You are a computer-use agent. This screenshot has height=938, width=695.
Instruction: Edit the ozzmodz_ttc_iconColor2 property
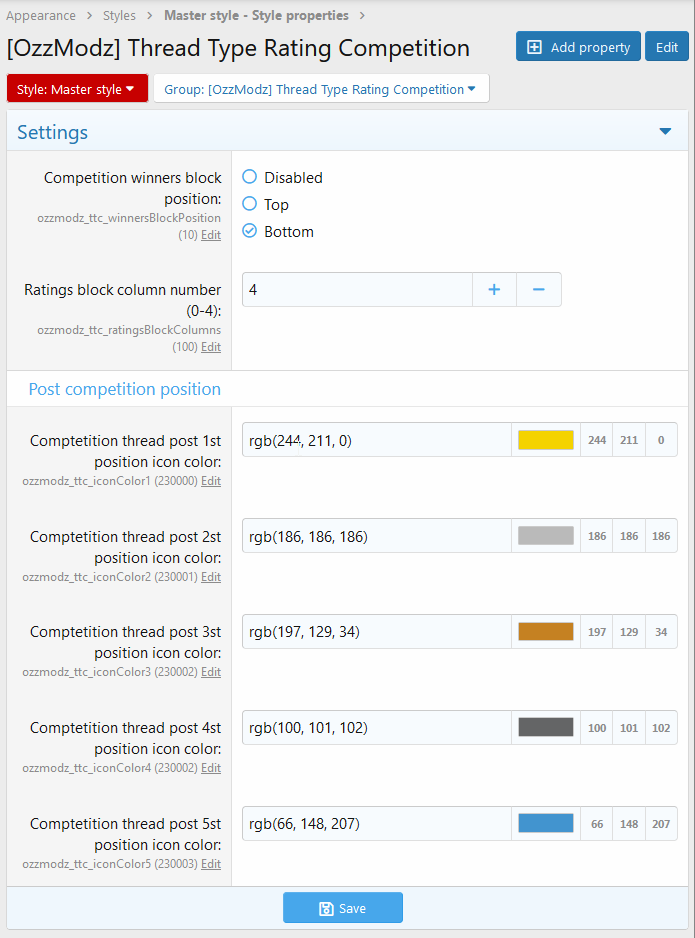pyautogui.click(x=211, y=577)
